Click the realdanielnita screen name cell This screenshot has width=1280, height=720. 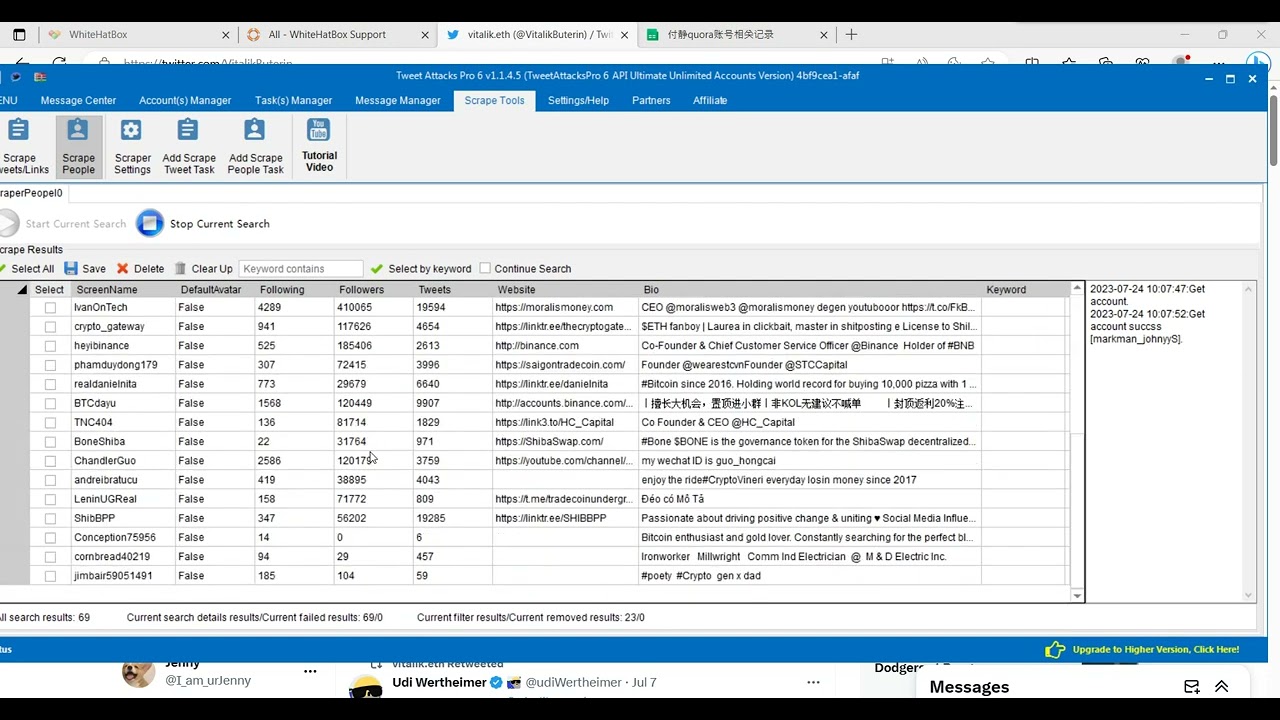[x=123, y=384]
